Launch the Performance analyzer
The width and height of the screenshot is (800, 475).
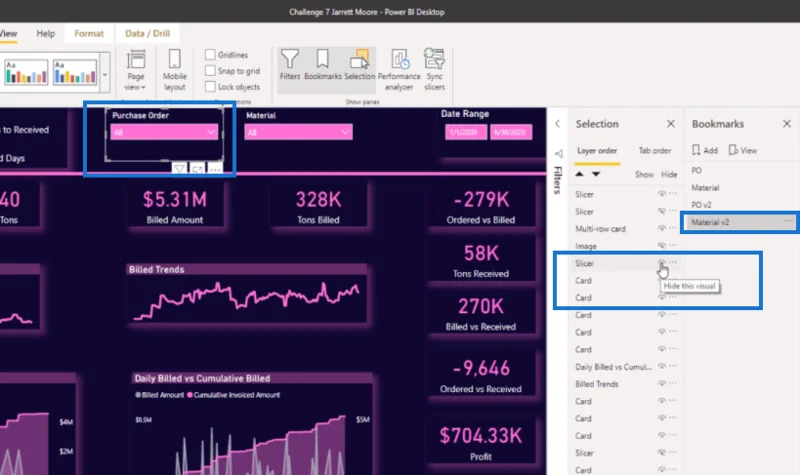[x=399, y=70]
